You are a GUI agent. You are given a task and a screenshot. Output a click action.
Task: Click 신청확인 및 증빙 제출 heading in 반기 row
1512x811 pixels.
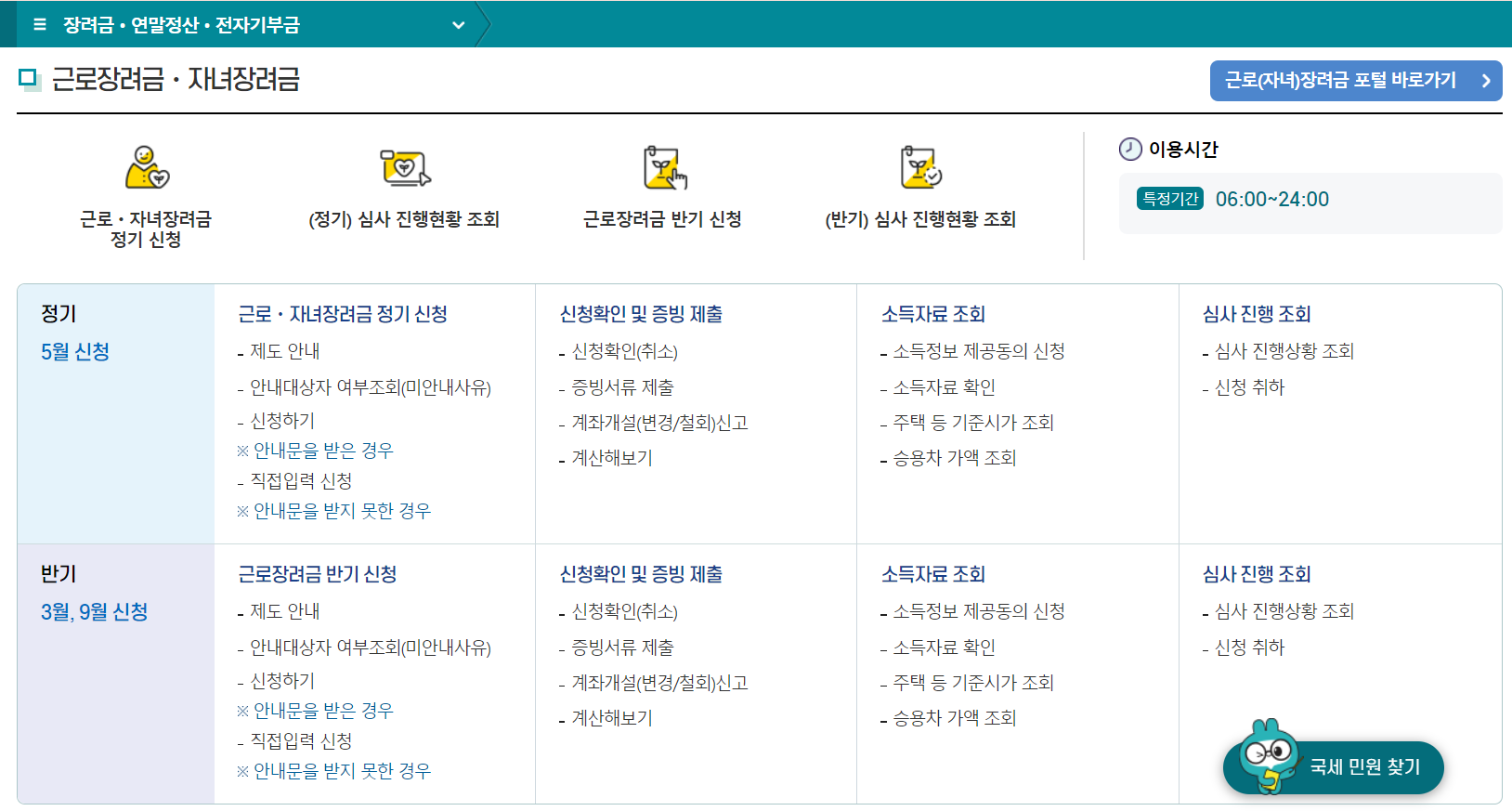tap(641, 574)
